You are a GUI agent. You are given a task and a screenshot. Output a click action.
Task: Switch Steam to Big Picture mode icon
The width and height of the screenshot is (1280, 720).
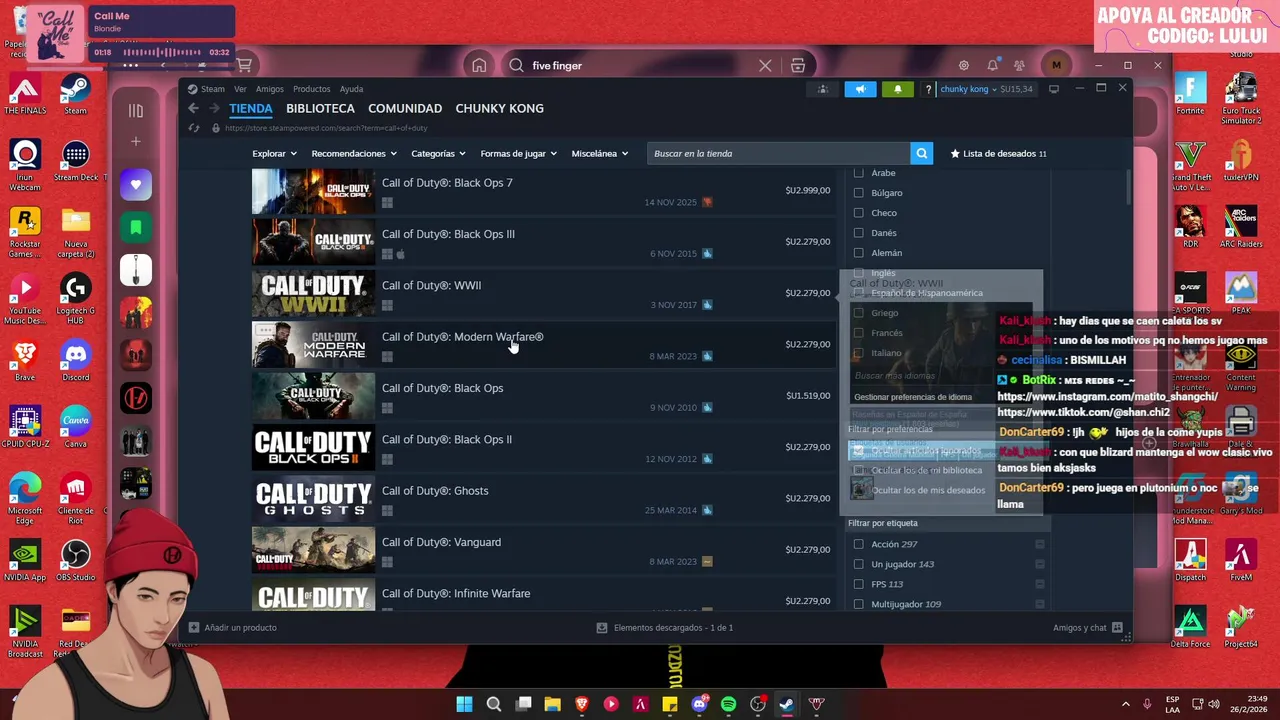click(1053, 89)
